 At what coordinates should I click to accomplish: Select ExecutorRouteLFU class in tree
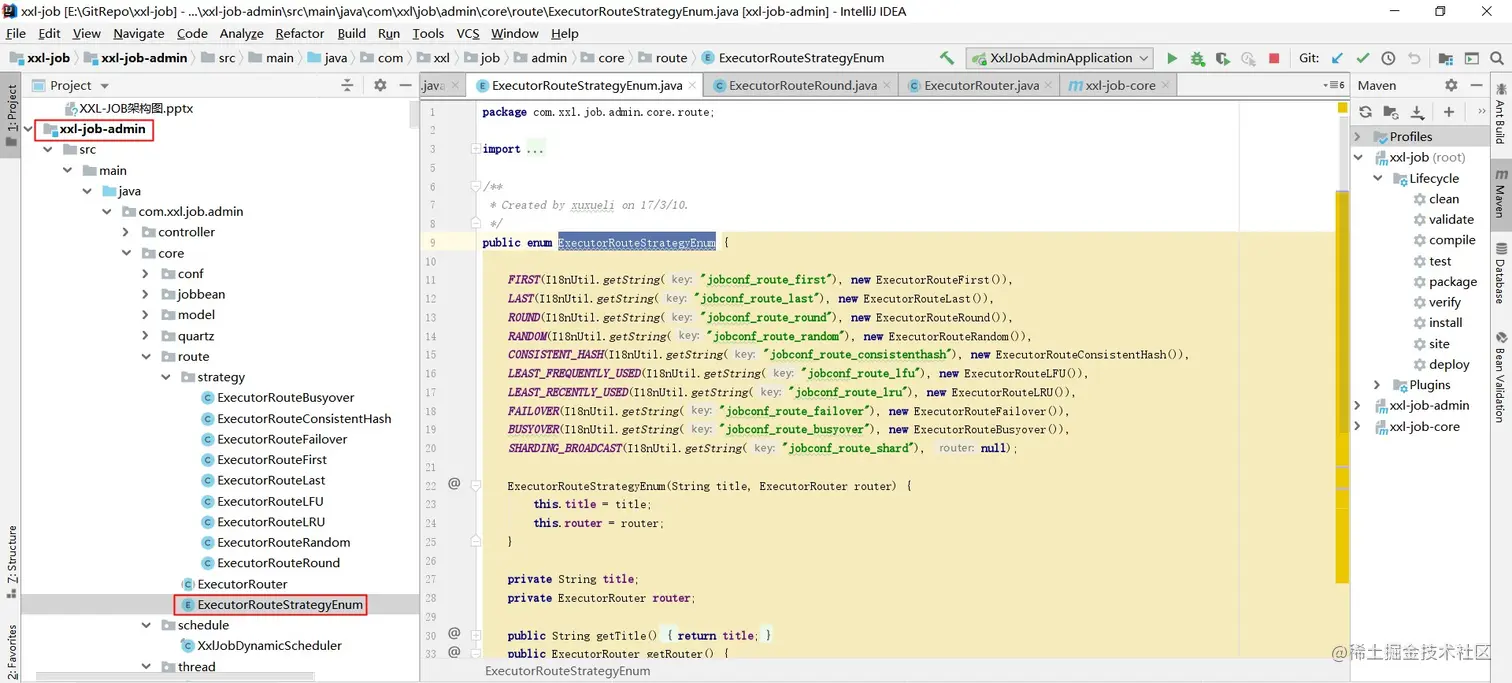270,501
